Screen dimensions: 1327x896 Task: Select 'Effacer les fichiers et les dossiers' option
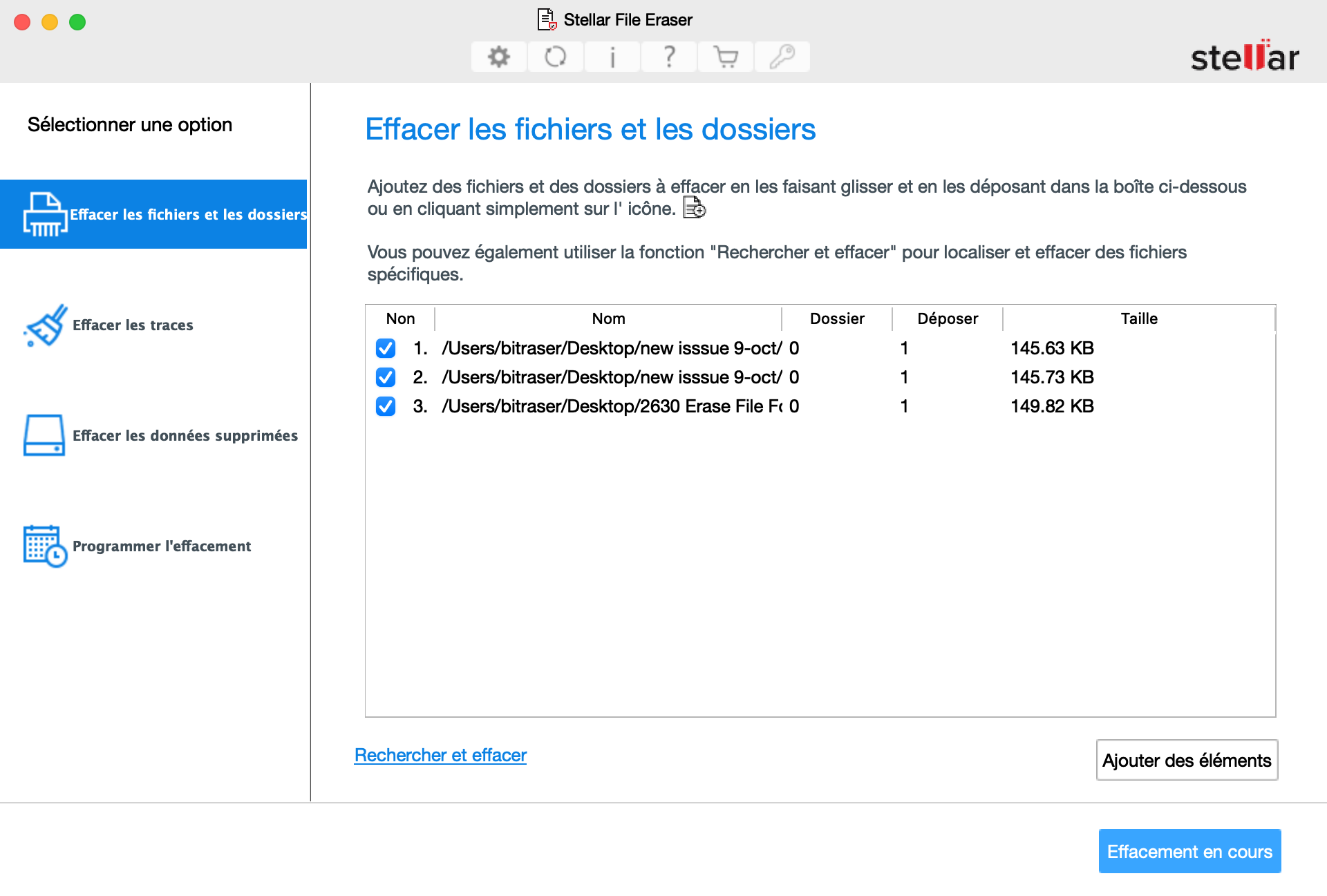[153, 214]
